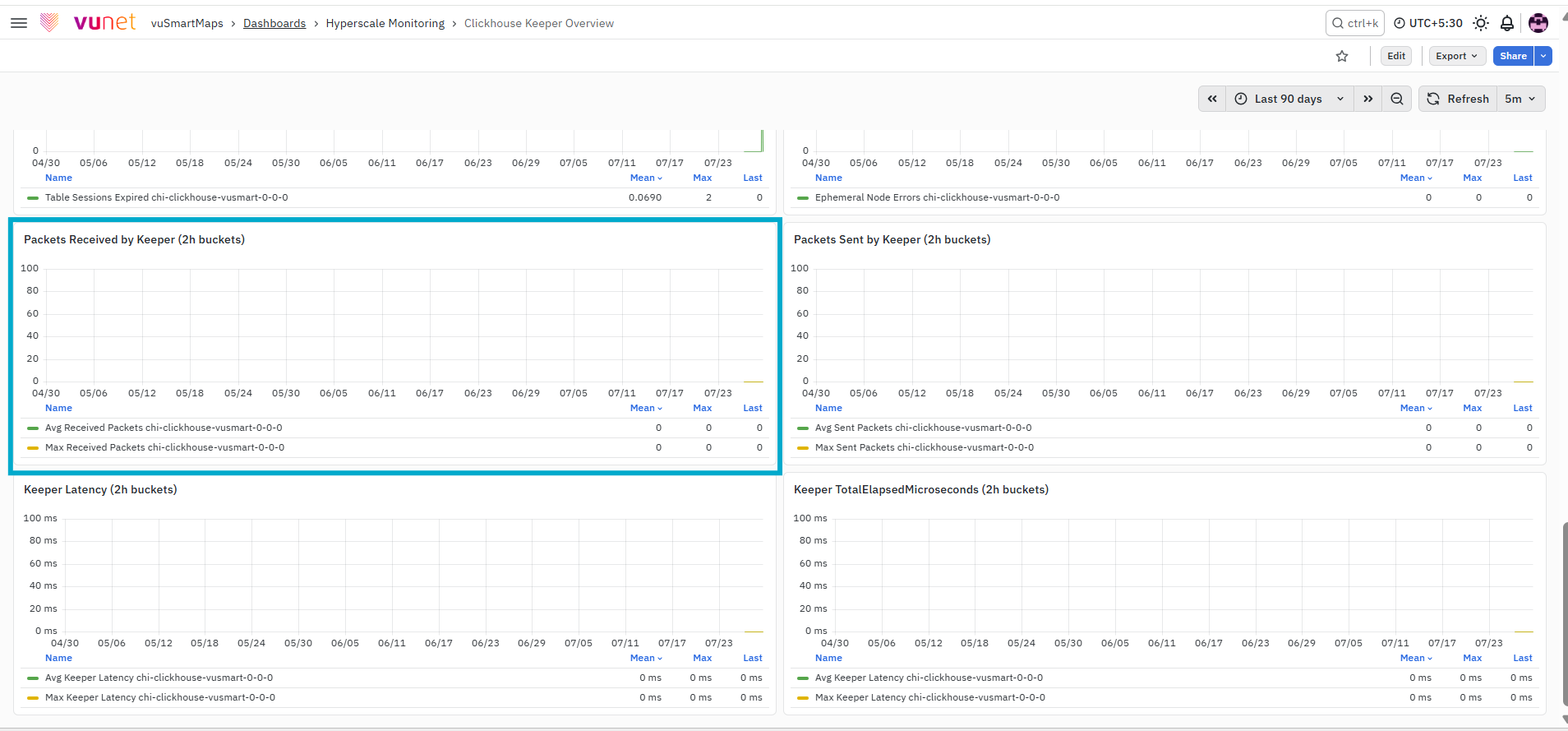Open Packets Received by Keeper panel title menu
This screenshot has height=731, width=1568.
[135, 239]
